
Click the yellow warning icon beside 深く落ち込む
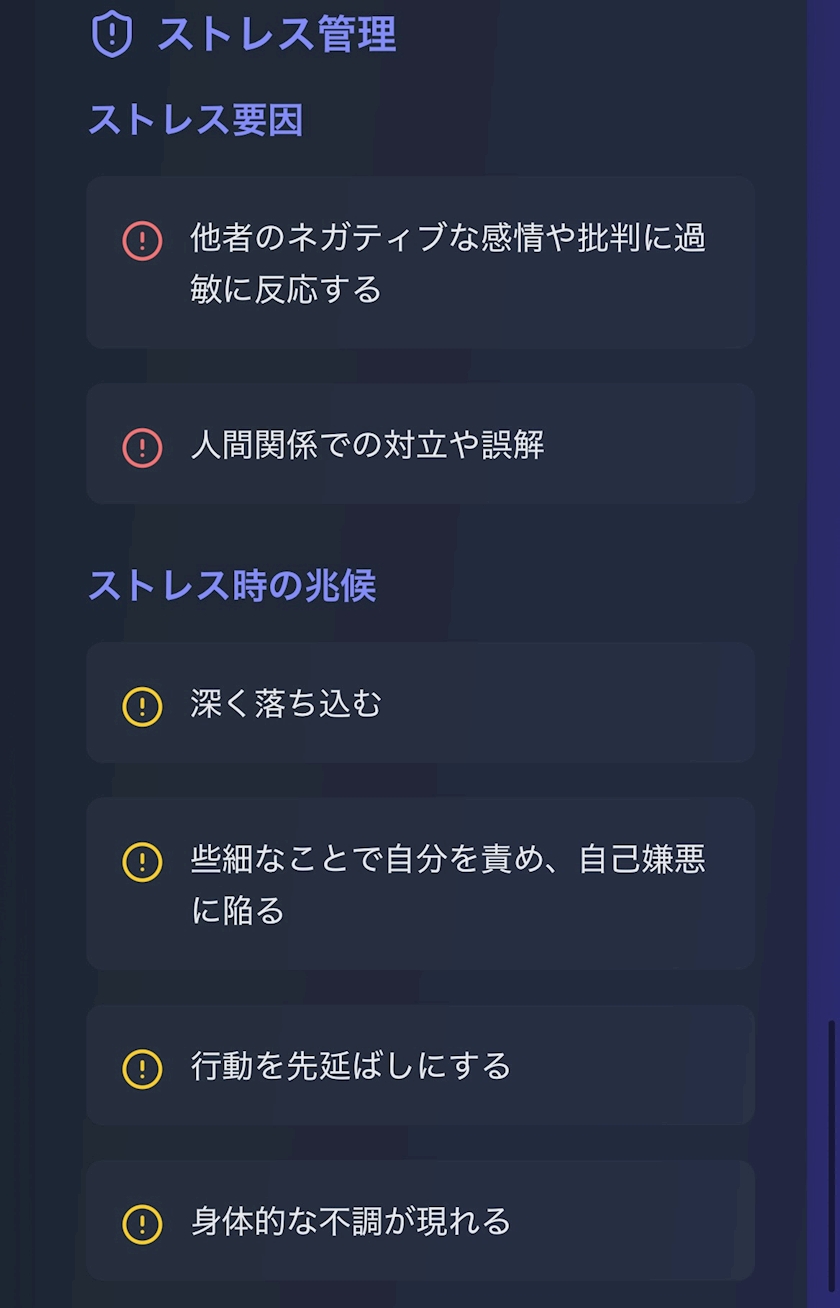click(142, 706)
